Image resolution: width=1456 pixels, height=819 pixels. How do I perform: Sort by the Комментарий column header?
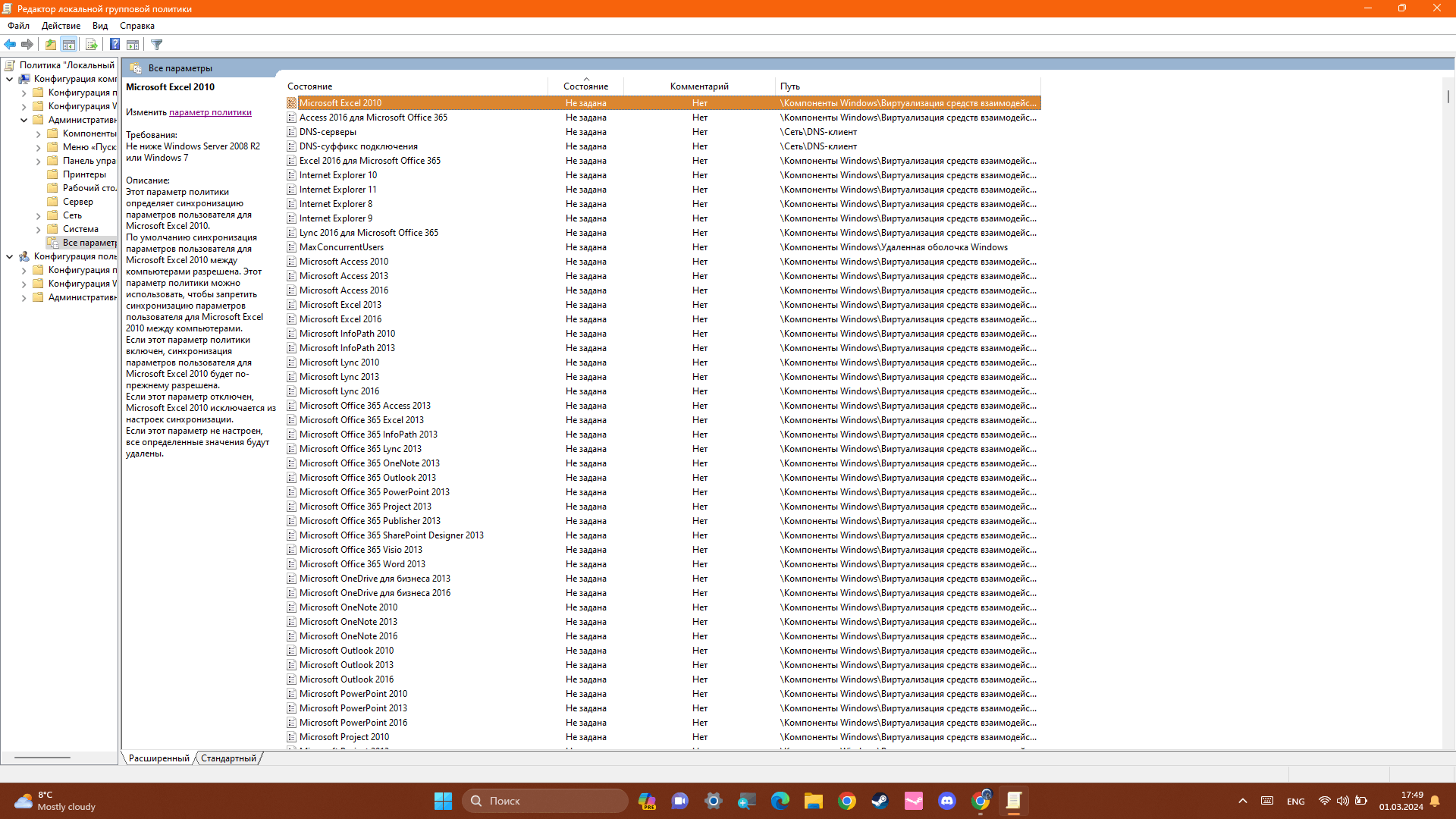point(699,86)
